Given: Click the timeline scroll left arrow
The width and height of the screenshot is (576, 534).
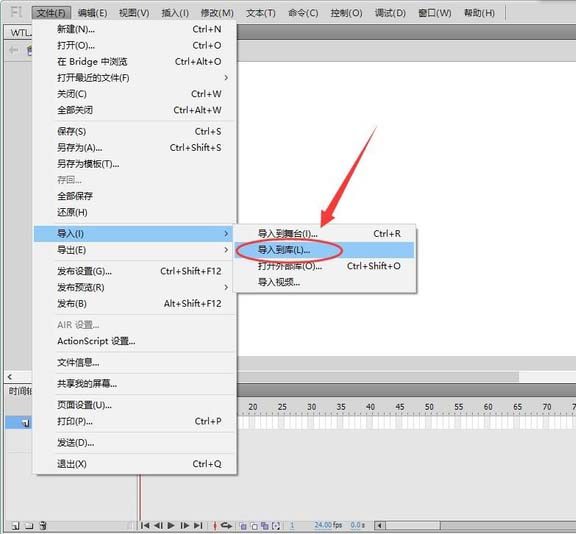Looking at the screenshot, I should click(380, 526).
